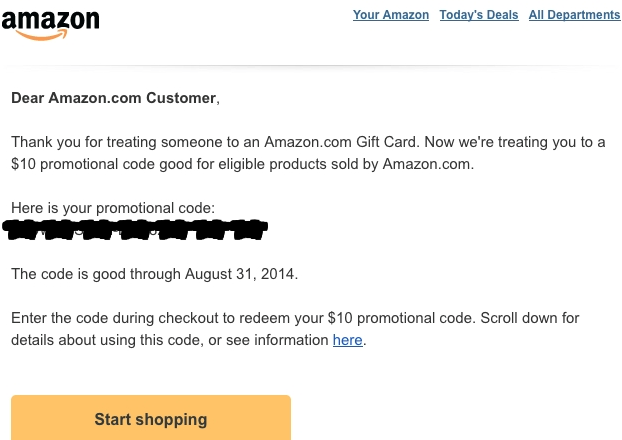Click 'Now we're treating you to a' text
Viewport: 622px width, 440px height.
click(515, 142)
